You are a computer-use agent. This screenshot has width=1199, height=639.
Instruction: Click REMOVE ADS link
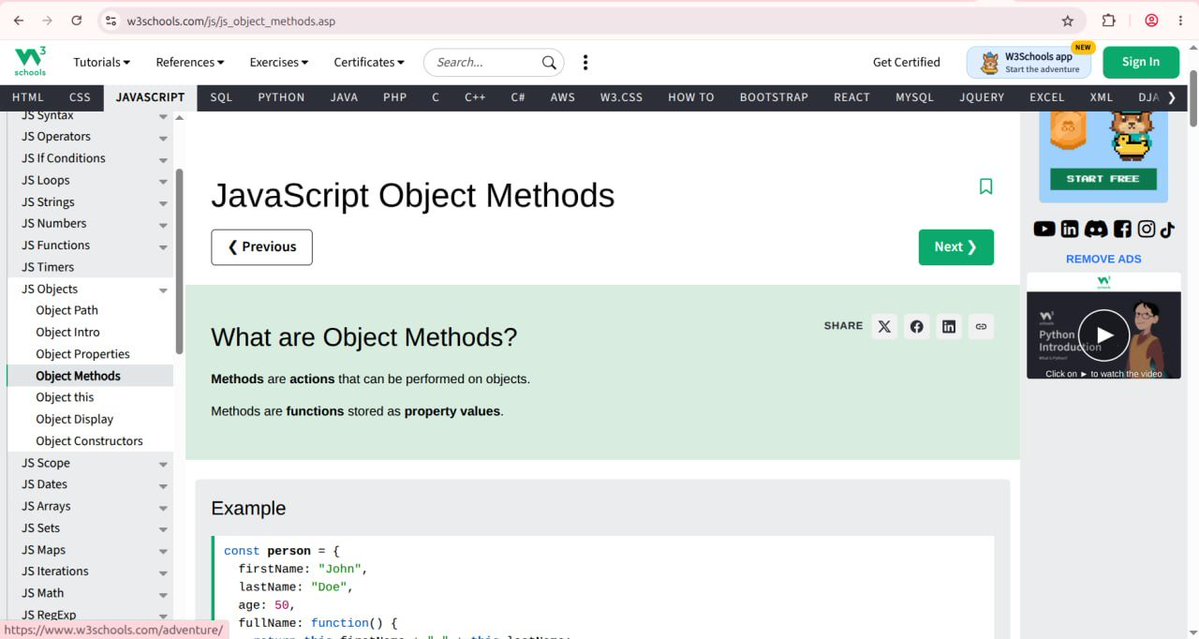(1103, 259)
